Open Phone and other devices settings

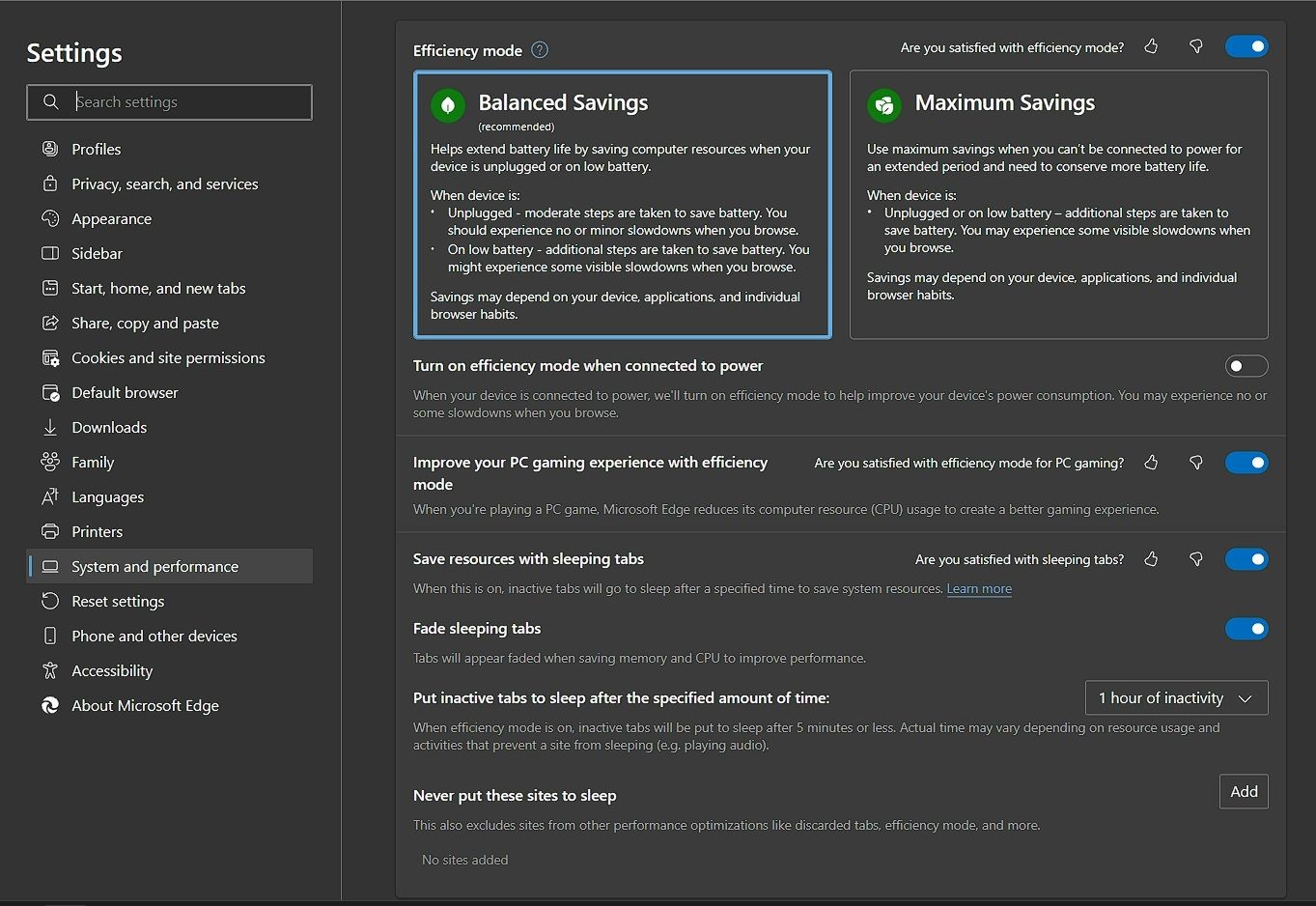pos(170,636)
